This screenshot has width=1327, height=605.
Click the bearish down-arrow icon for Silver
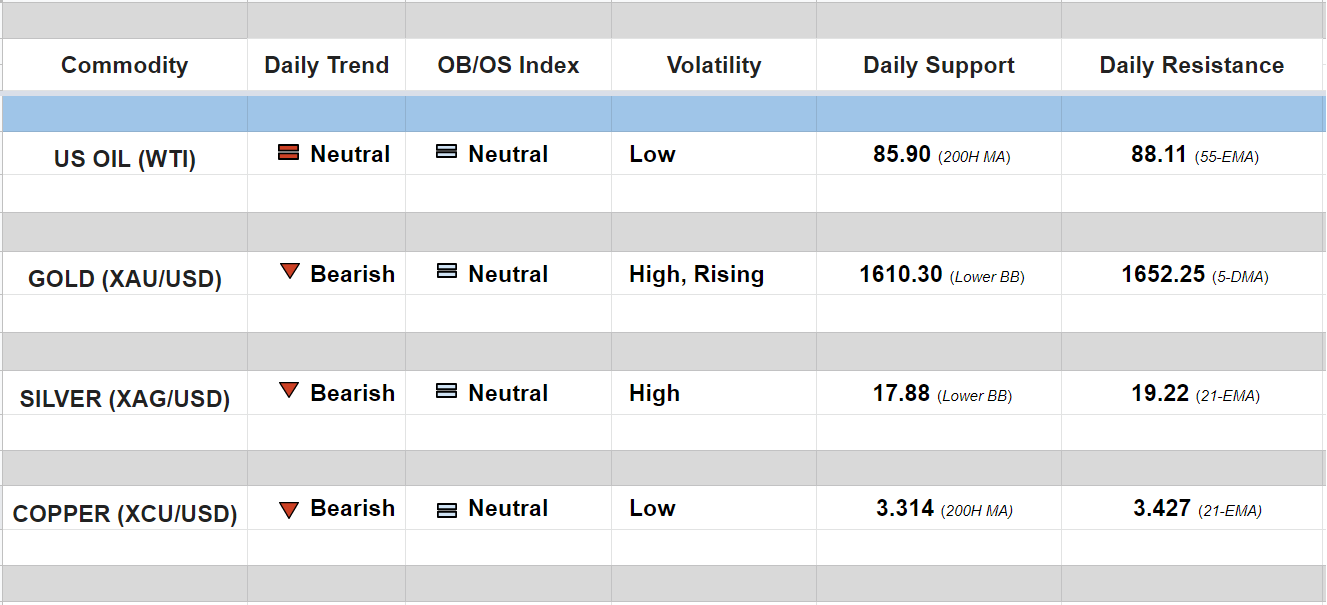pyautogui.click(x=290, y=391)
